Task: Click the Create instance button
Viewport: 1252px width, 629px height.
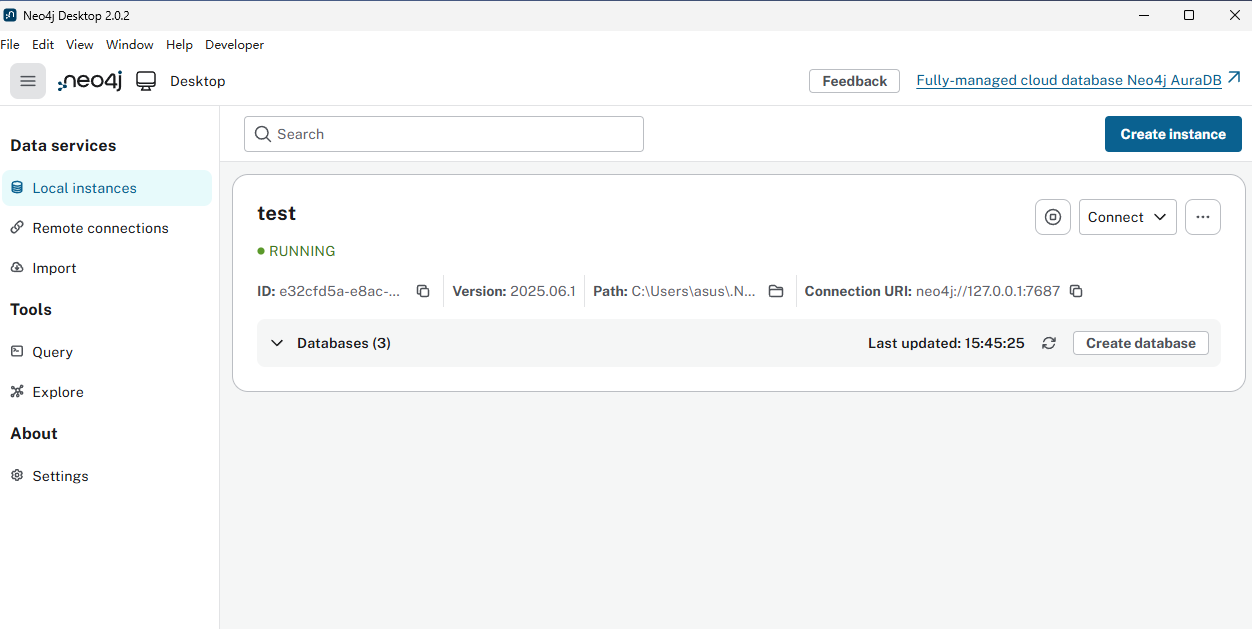Action: [x=1173, y=134]
